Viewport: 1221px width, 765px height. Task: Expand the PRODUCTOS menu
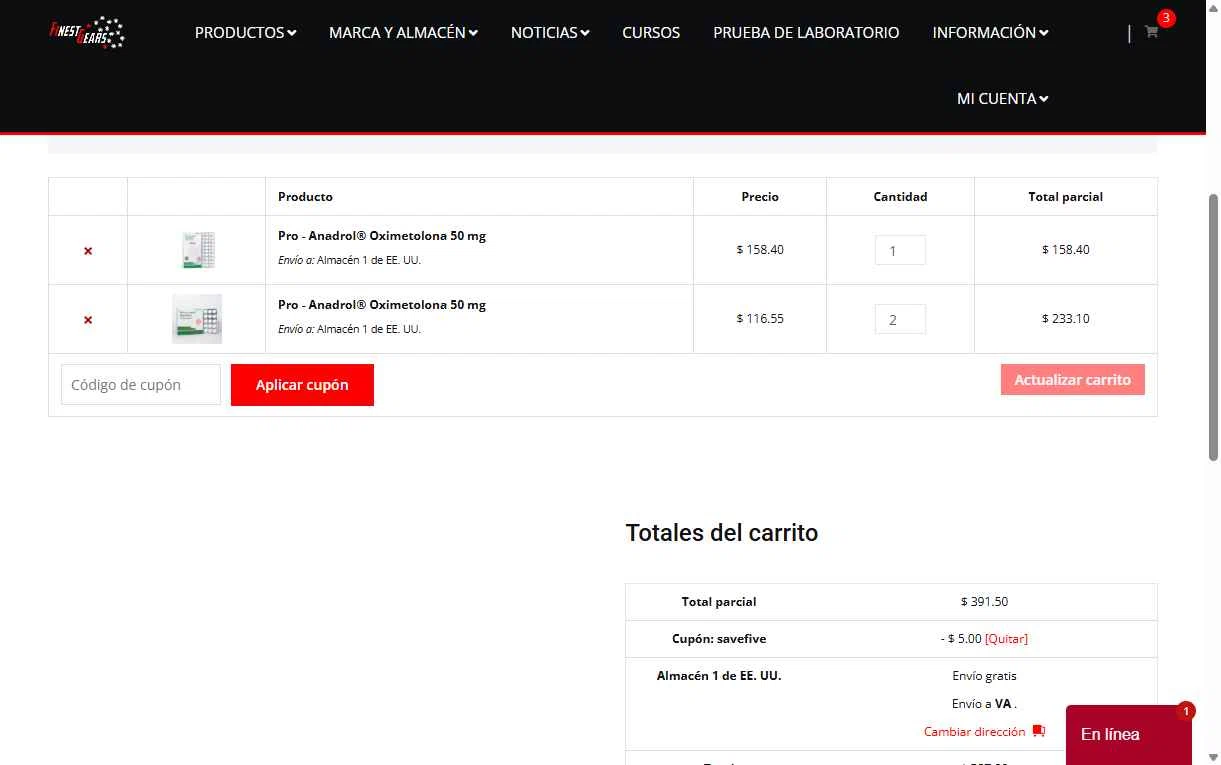click(x=245, y=33)
